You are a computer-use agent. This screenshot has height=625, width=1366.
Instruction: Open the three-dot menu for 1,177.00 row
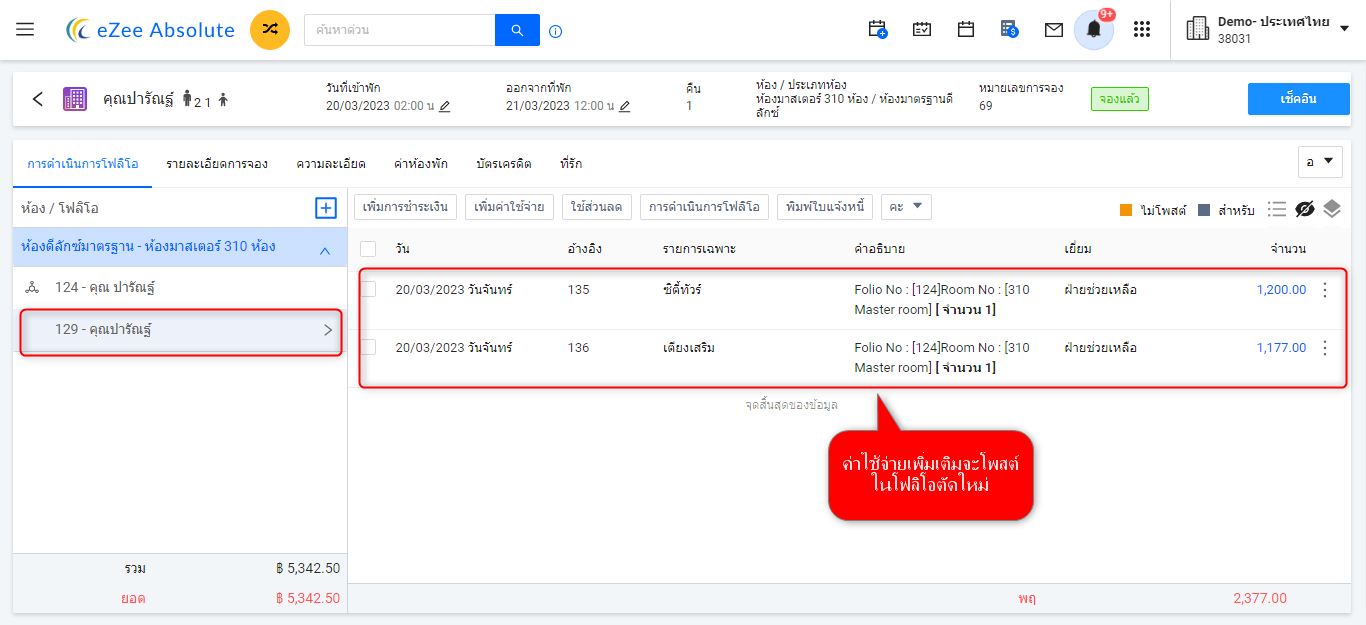pos(1326,348)
